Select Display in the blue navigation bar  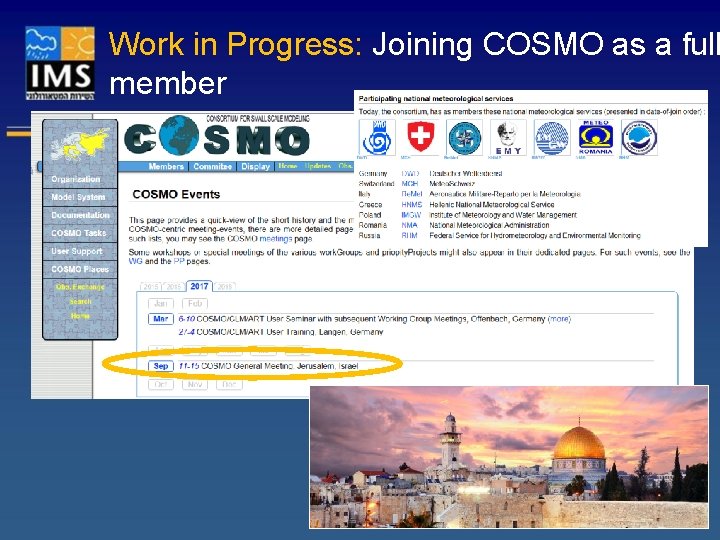(x=255, y=166)
